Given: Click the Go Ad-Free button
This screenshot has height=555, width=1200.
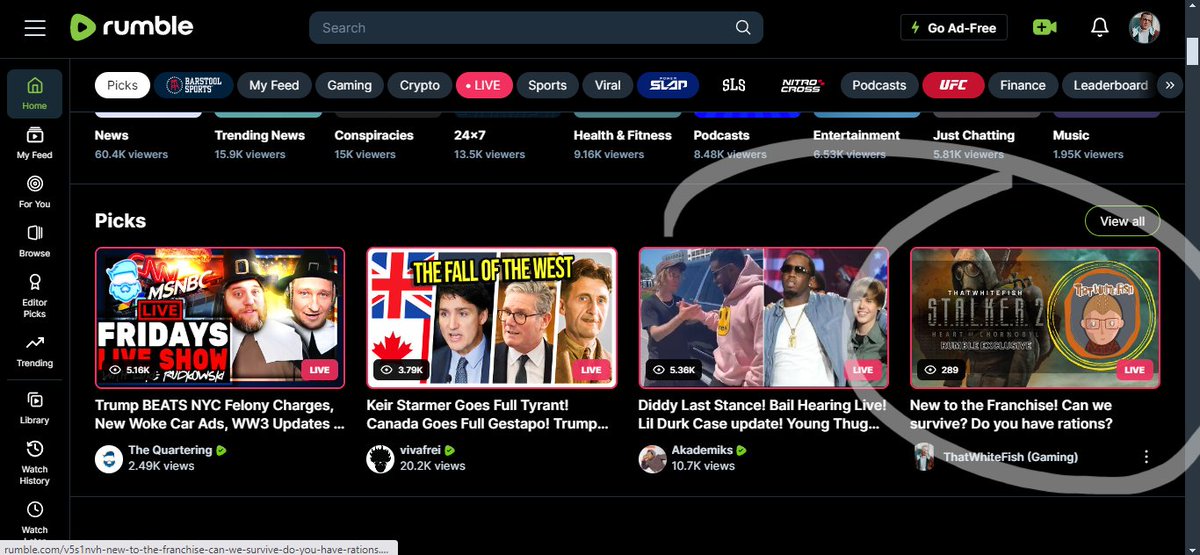Looking at the screenshot, I should click(x=954, y=28).
